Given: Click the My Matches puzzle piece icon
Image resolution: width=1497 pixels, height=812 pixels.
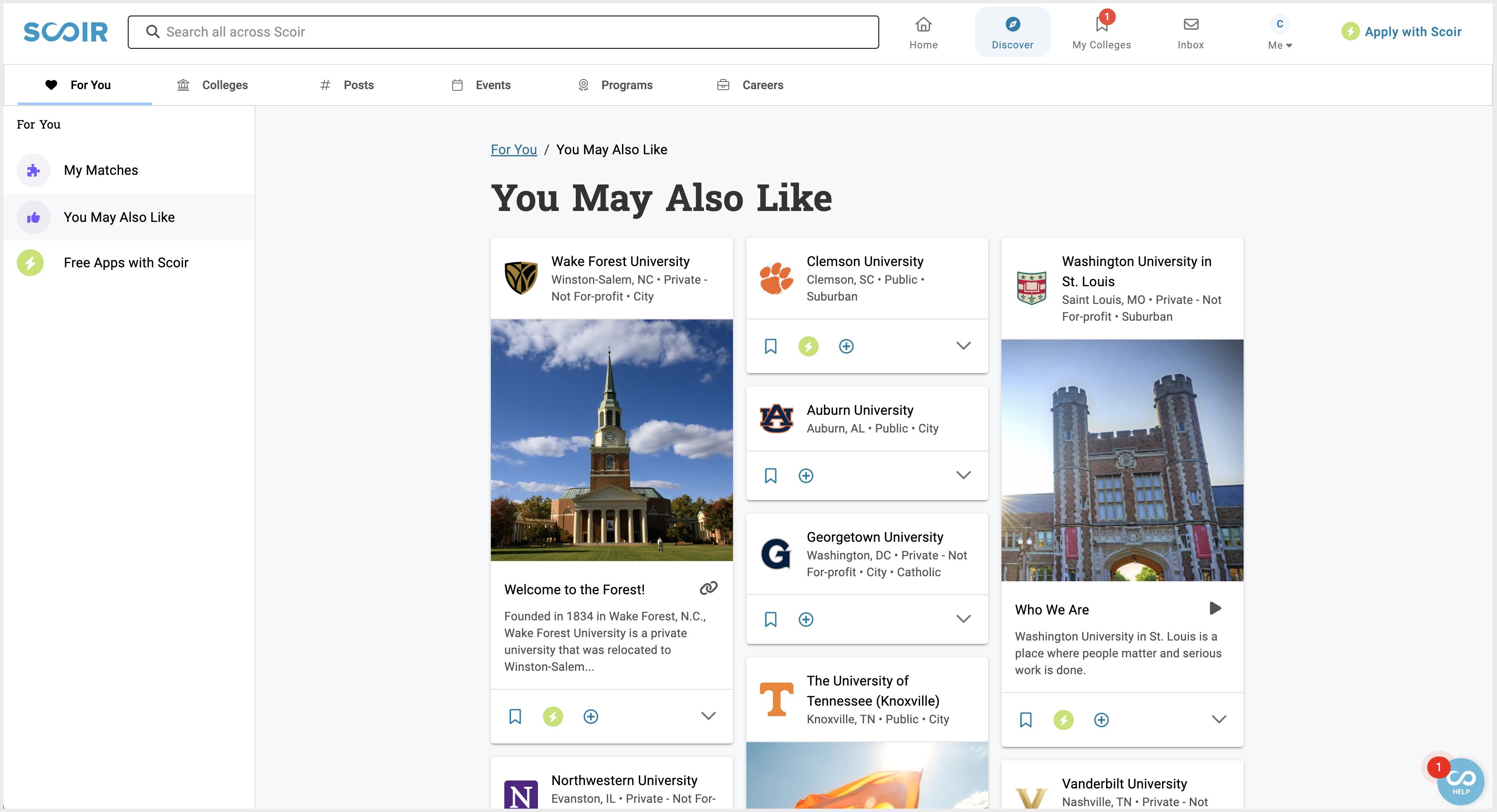Looking at the screenshot, I should click(33, 170).
